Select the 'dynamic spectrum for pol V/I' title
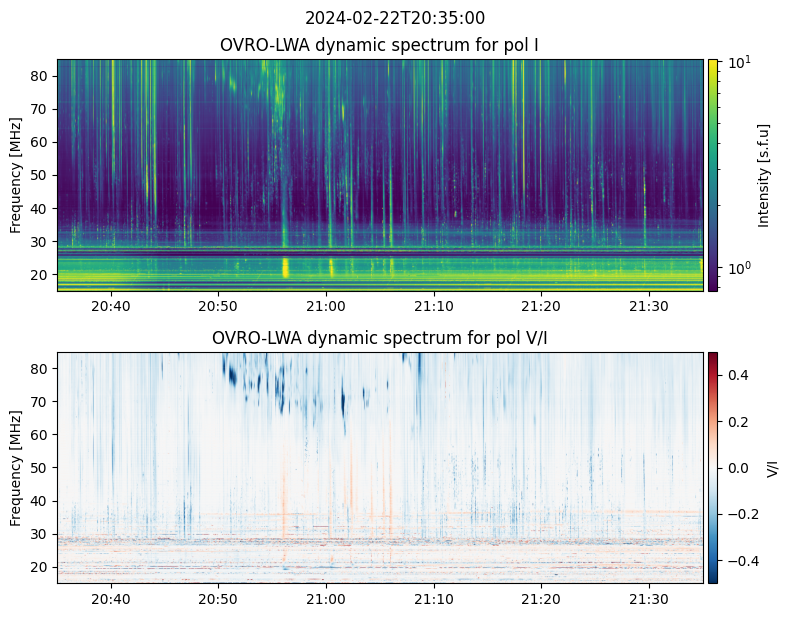The height and width of the screenshot is (617, 790). click(380, 338)
